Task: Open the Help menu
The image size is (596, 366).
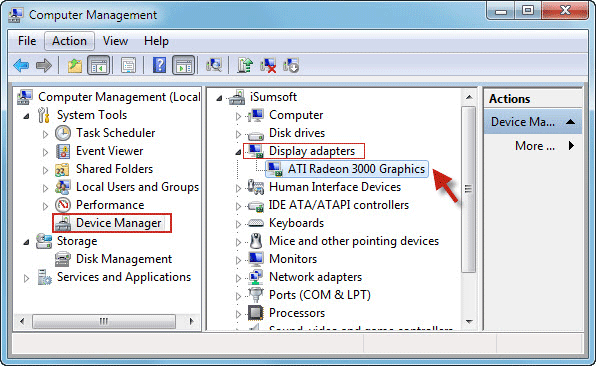Action: 156,41
